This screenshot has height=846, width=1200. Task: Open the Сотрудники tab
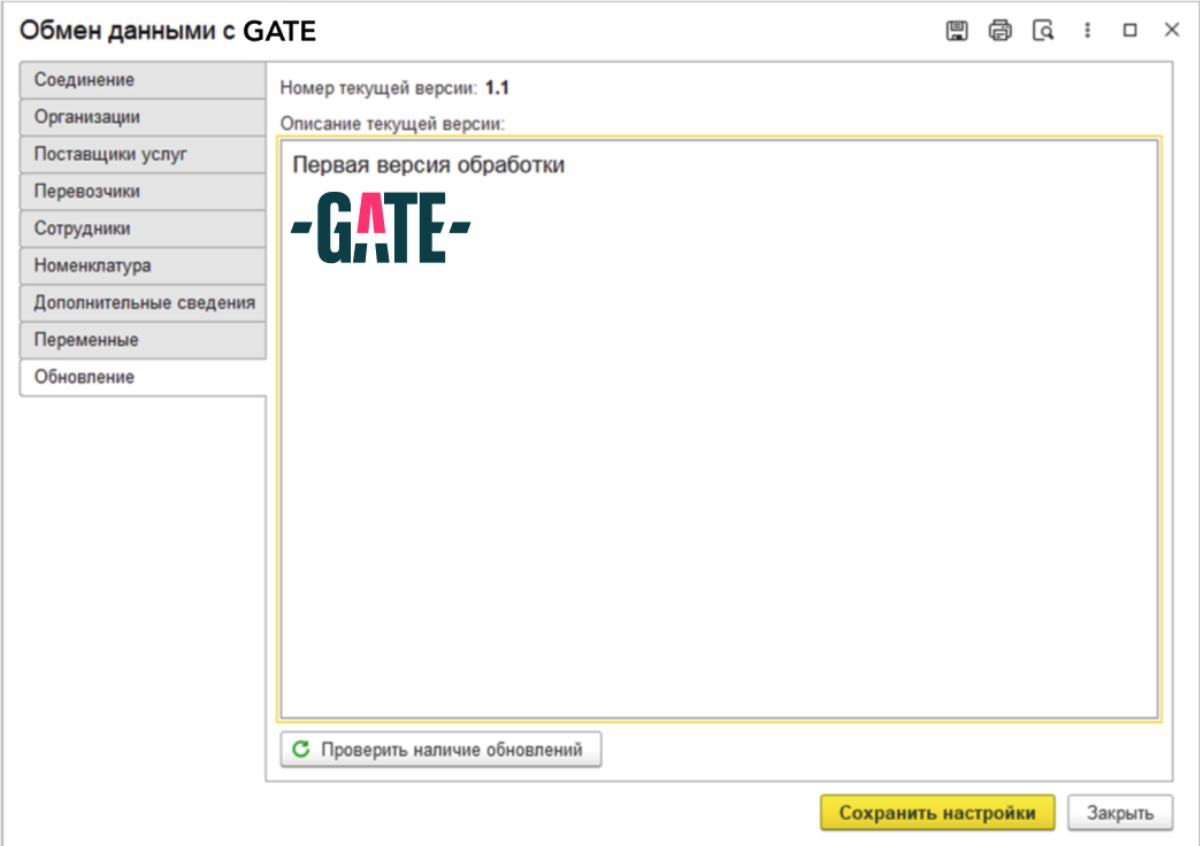pos(143,228)
